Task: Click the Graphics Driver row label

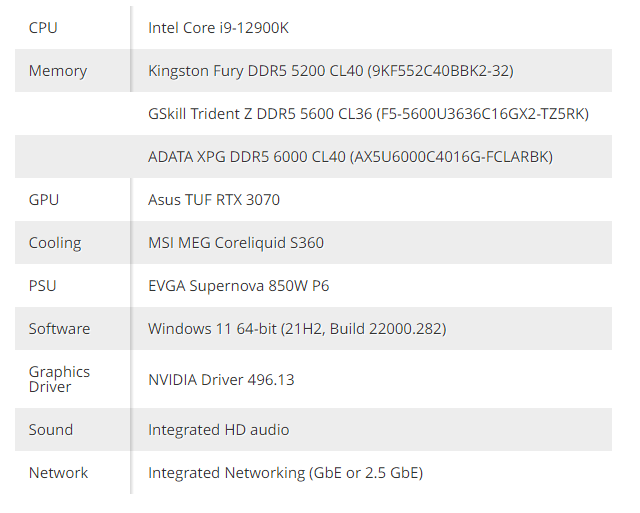Action: (x=59, y=379)
